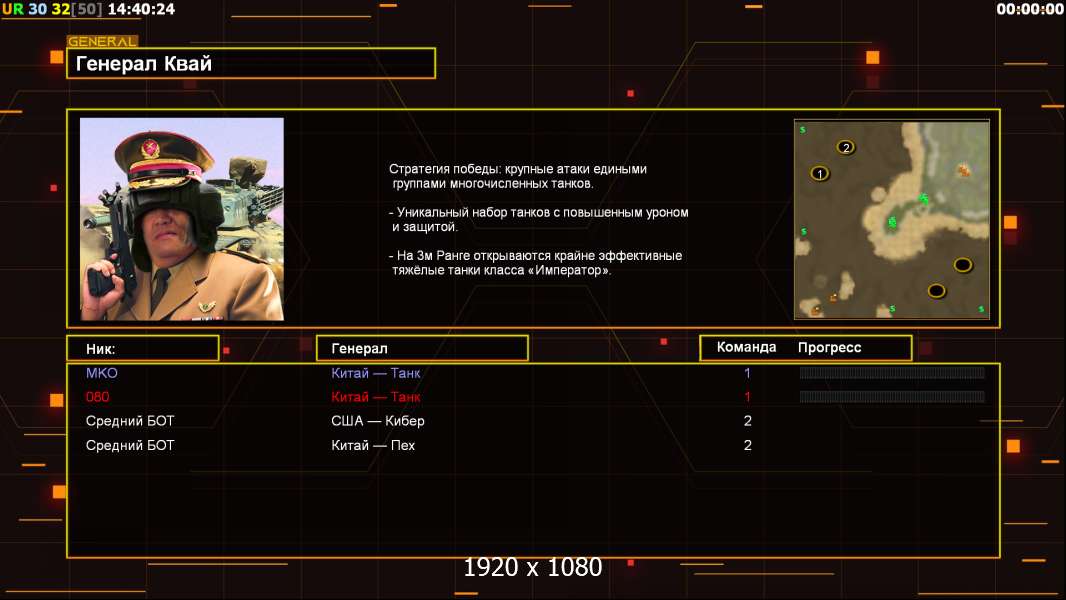
Task: Click the 'Уникальный набор танков' bullet text
Action: (538, 219)
